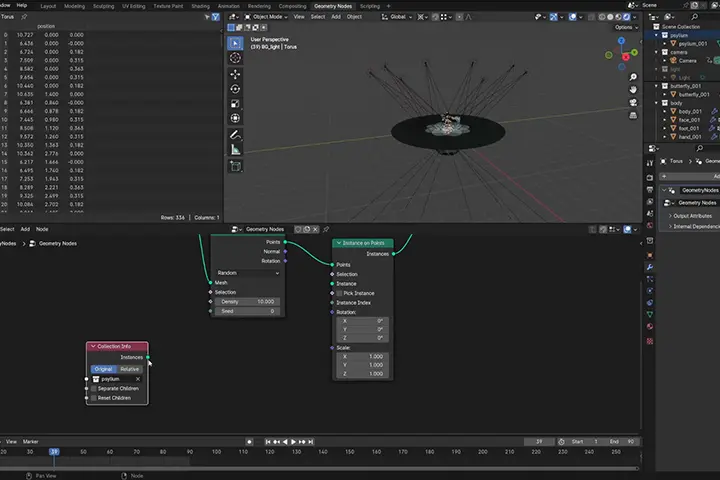The image size is (720, 480).
Task: Open the viewport Options dropdown
Action: click(627, 28)
